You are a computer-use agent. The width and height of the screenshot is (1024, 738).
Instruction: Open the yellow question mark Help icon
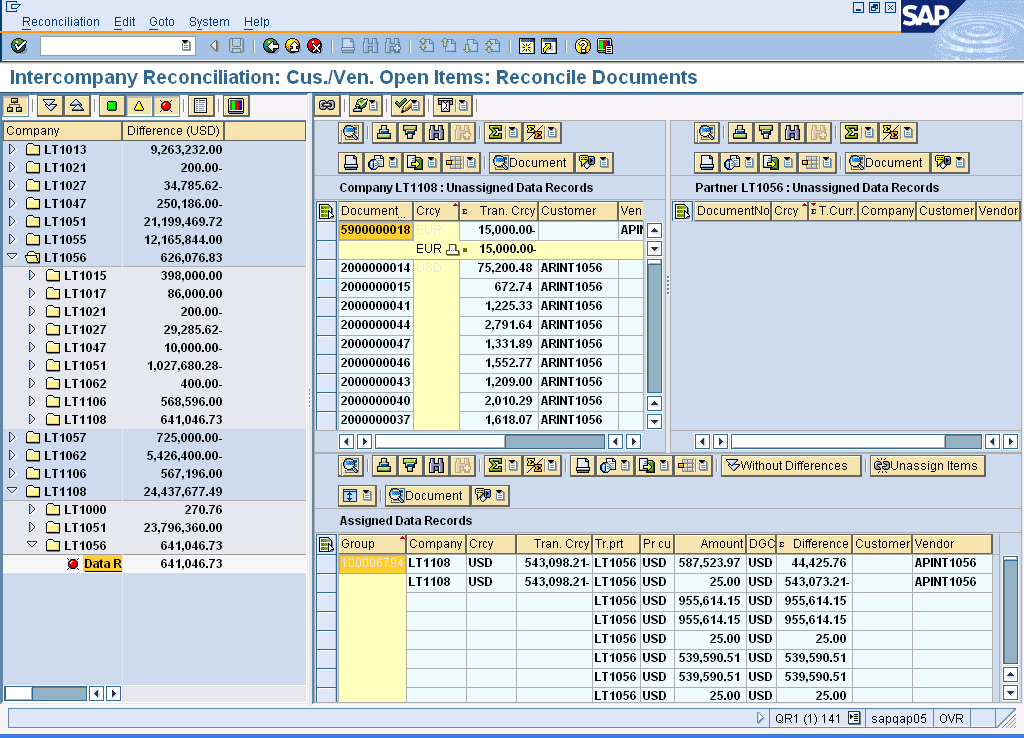coord(583,46)
